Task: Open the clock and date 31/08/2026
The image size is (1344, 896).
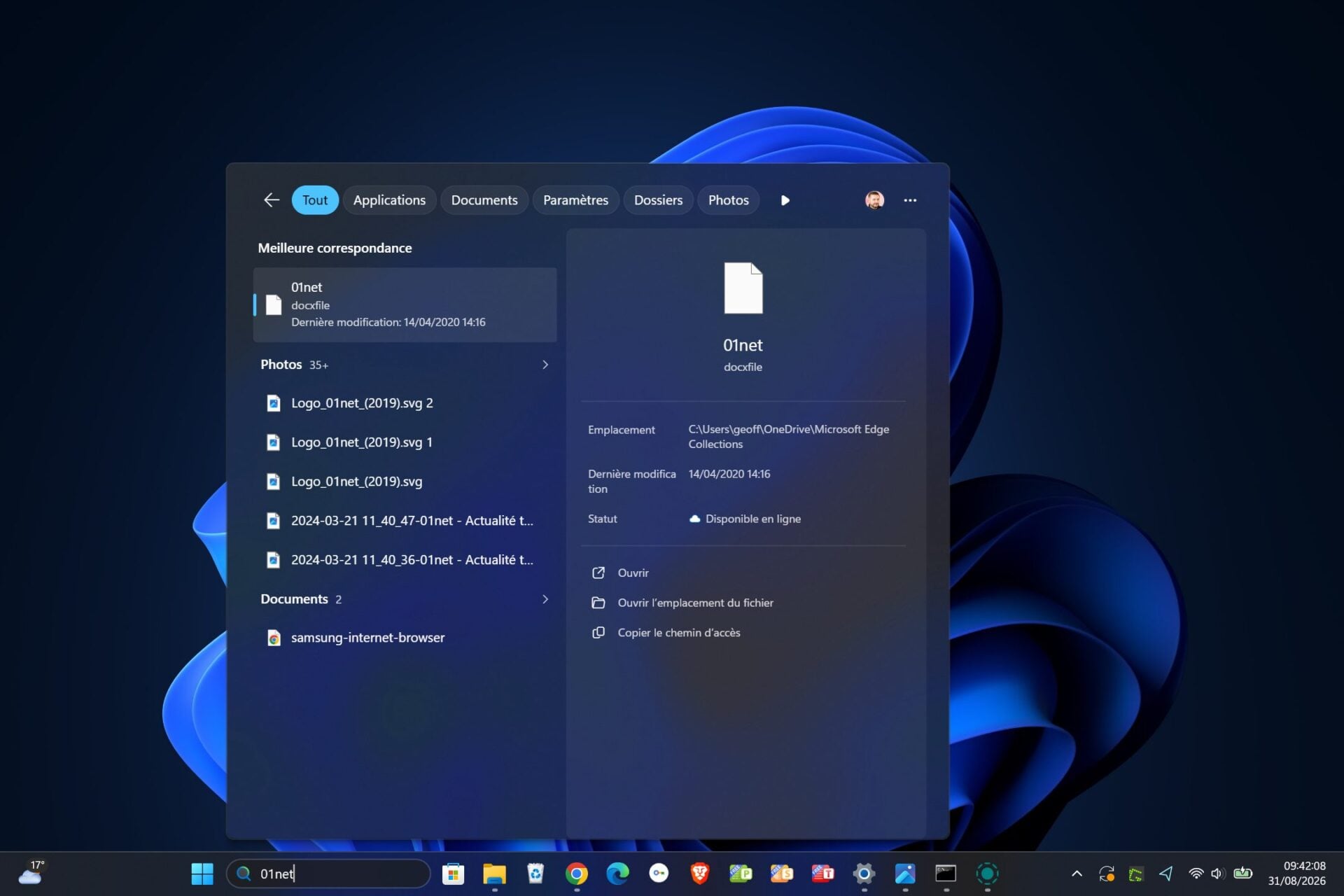Action: [1296, 874]
